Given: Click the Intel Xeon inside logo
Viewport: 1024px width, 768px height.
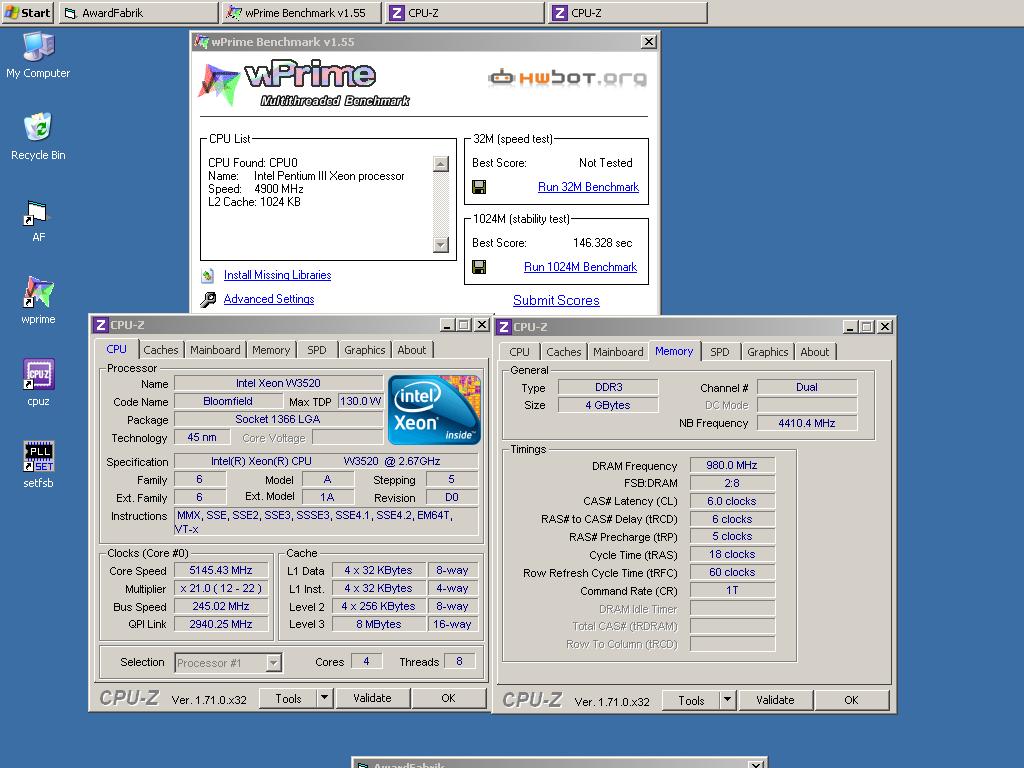Looking at the screenshot, I should click(434, 410).
